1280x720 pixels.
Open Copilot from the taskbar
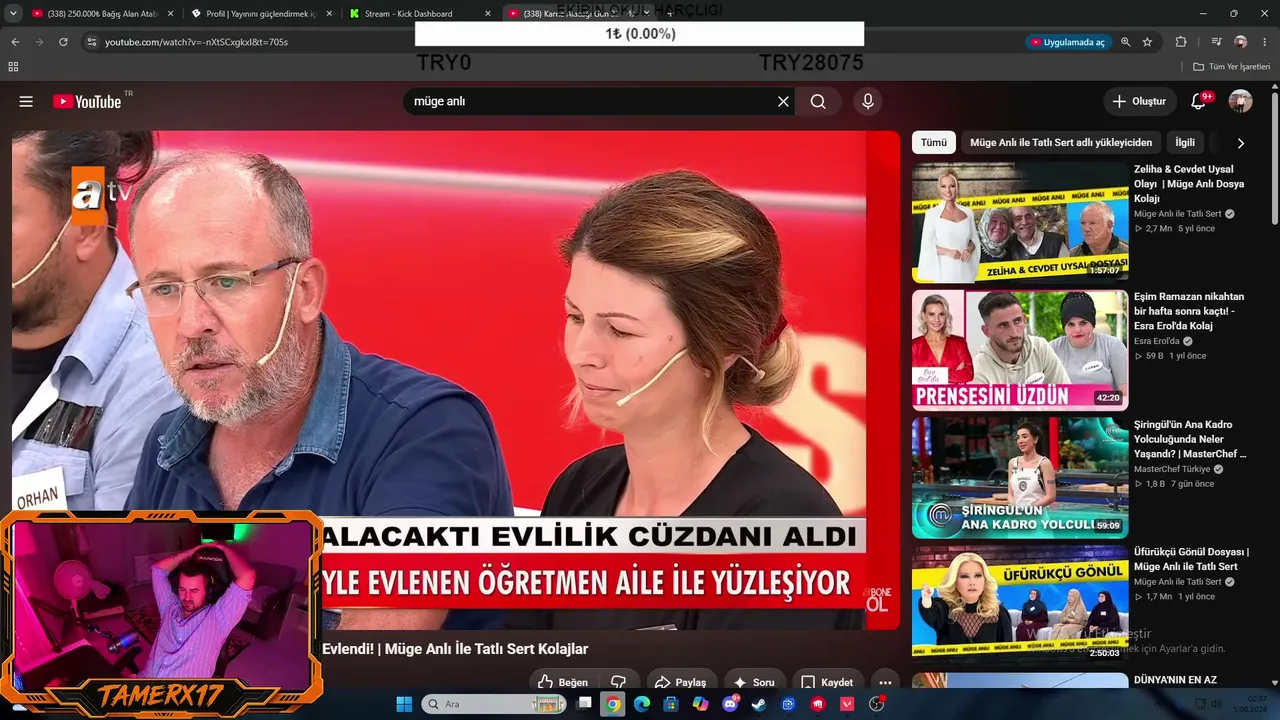click(700, 704)
